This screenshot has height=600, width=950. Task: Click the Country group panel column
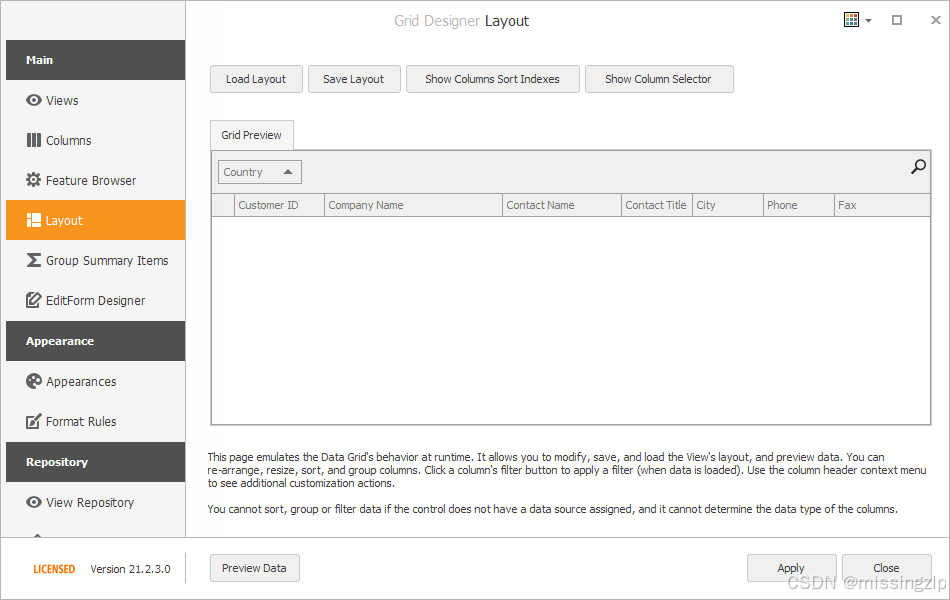[x=259, y=172]
